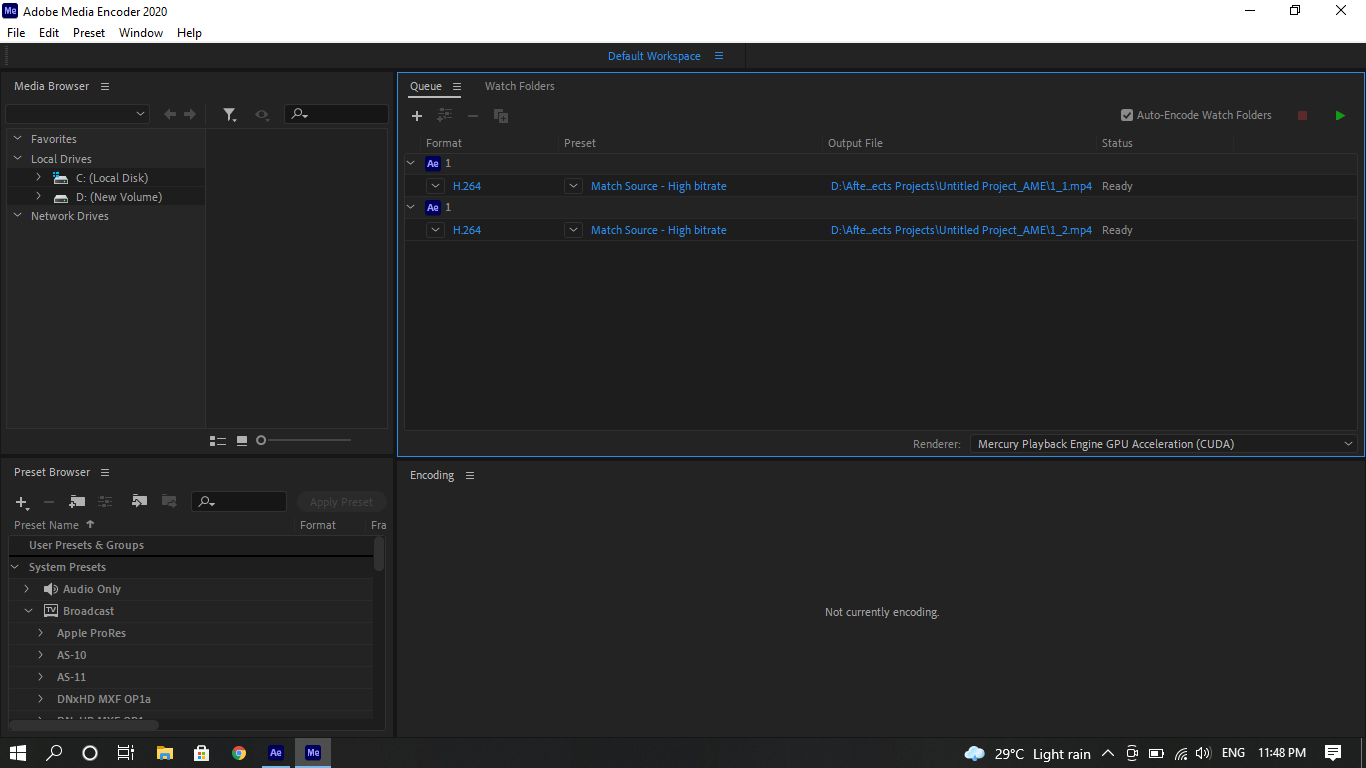Open the Preset Browser preset settings icon
This screenshot has height=768, width=1366.
click(105, 502)
